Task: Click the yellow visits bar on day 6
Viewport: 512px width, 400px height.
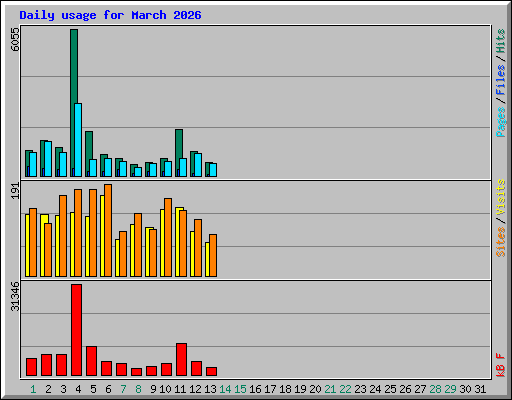Action: (x=102, y=236)
